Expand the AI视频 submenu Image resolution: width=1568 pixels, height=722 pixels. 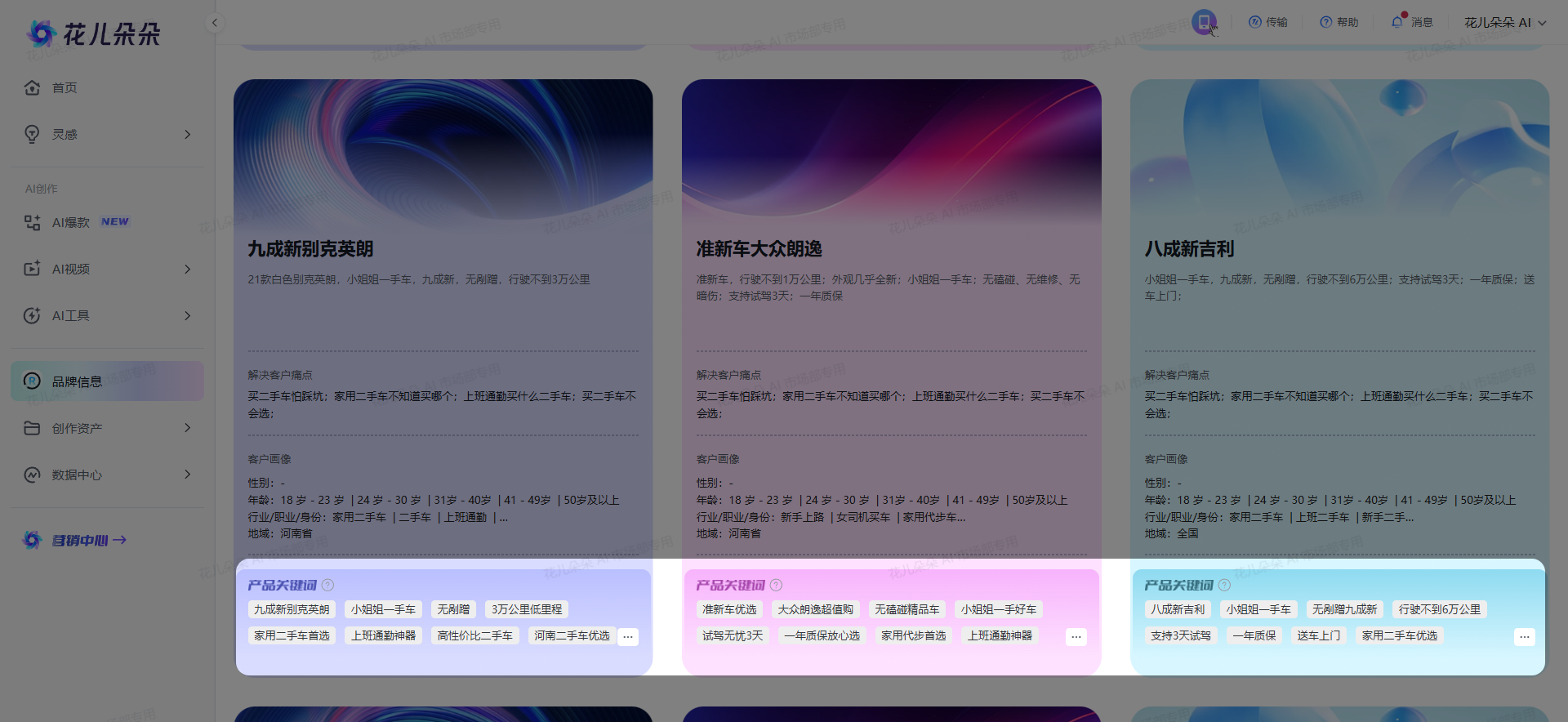(187, 269)
